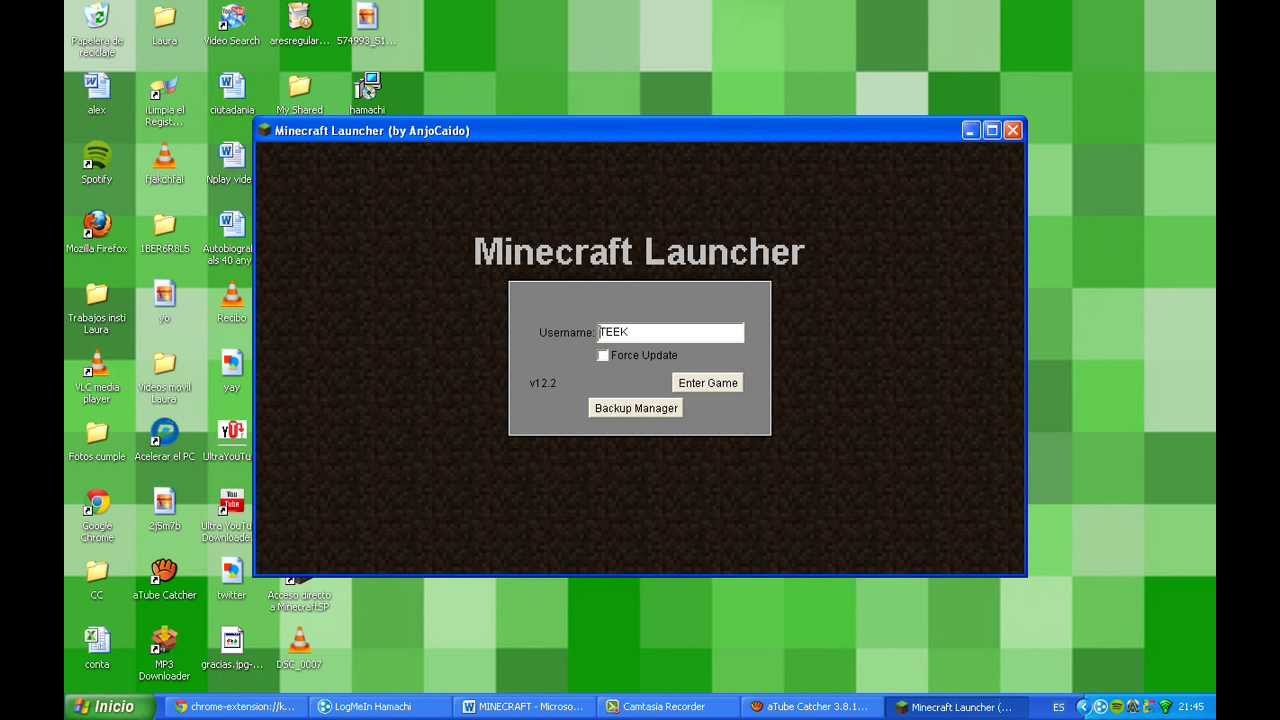Open the Papelera de reciclaje desktop icon
This screenshot has width=1280, height=720.
(x=97, y=28)
